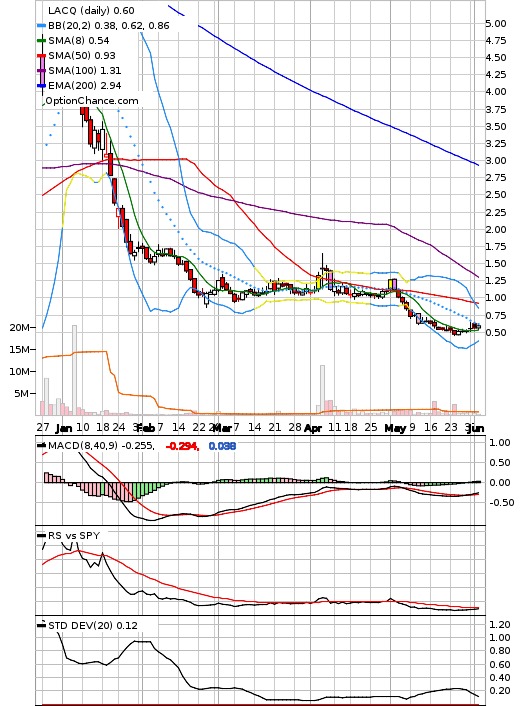Screen dimensions: 526x706
Task: Select the SMA(8) 0.54 legend label
Action: click(x=79, y=41)
